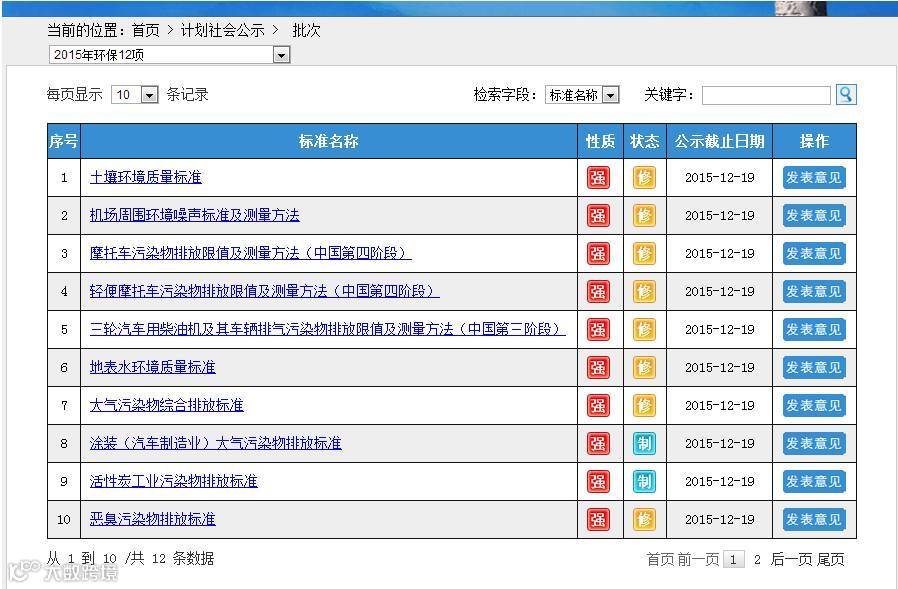Screen dimensions: 898x589
Task: Click 强 icon in row 1 土壤环境质量标准
Action: coord(598,178)
